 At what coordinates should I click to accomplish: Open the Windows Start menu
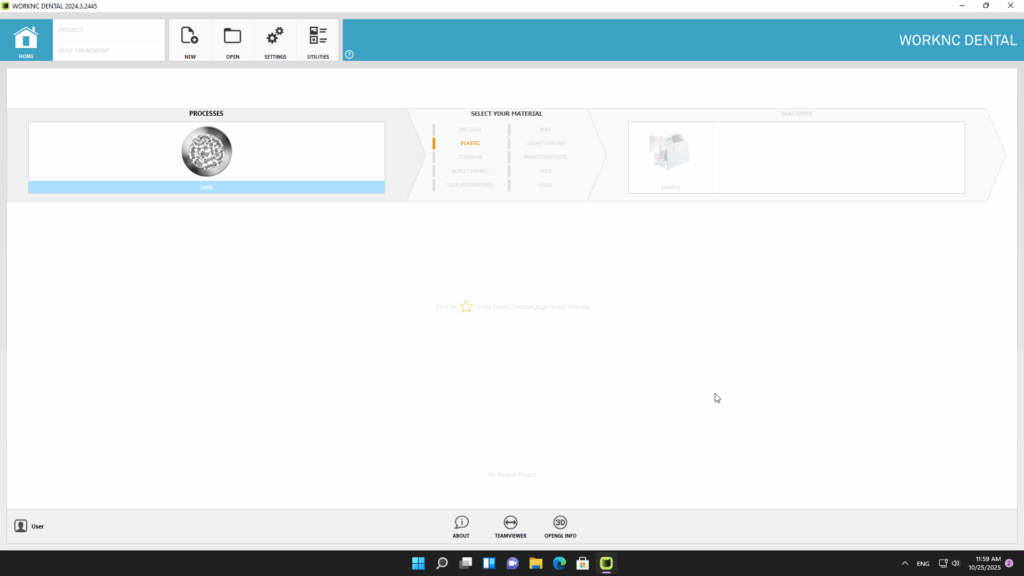tap(418, 564)
